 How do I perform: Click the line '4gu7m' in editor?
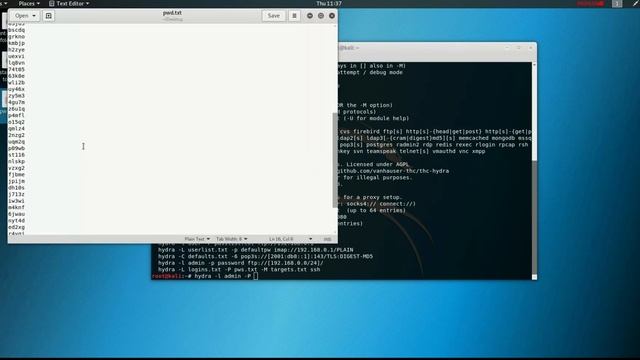(17, 102)
